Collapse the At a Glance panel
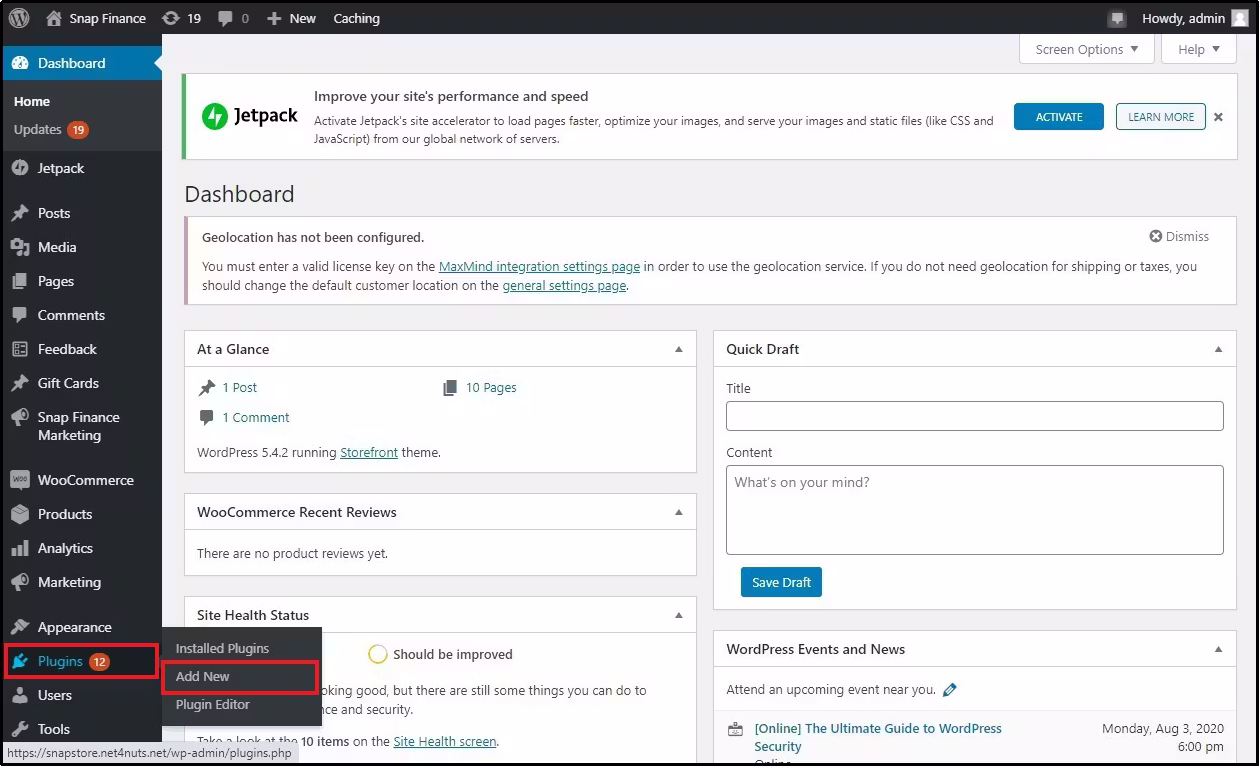 679,349
